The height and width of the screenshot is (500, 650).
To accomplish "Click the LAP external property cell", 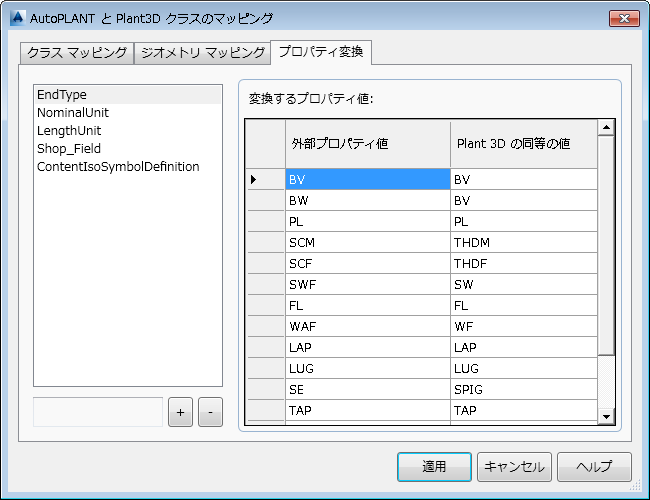I will (x=368, y=348).
